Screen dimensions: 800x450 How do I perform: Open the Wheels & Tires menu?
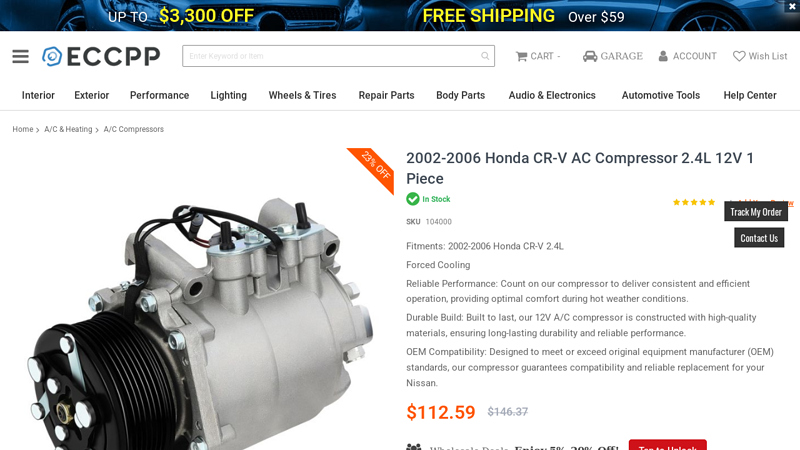click(302, 95)
